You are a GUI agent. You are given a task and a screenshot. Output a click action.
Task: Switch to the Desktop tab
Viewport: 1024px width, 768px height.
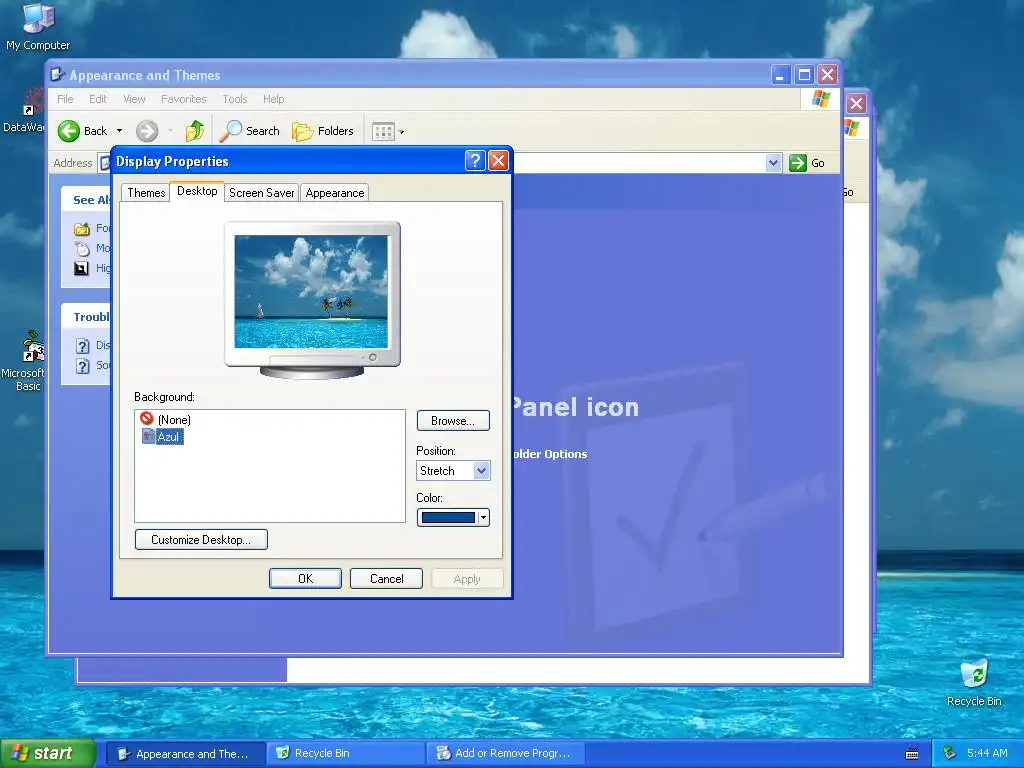click(197, 191)
